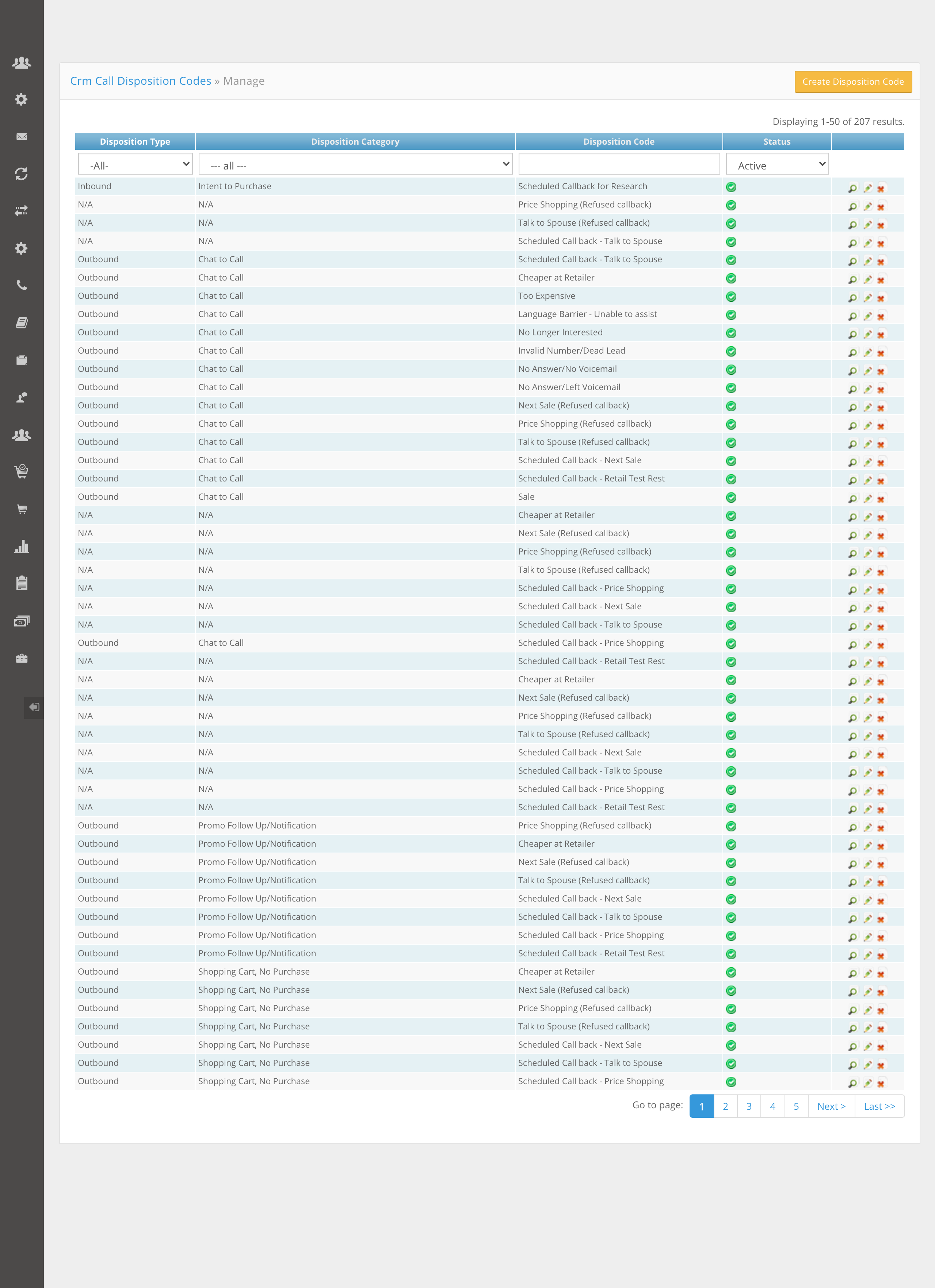Click the sync arrows icon in sidebar
Image resolution: width=935 pixels, height=1288 pixels.
click(x=22, y=174)
